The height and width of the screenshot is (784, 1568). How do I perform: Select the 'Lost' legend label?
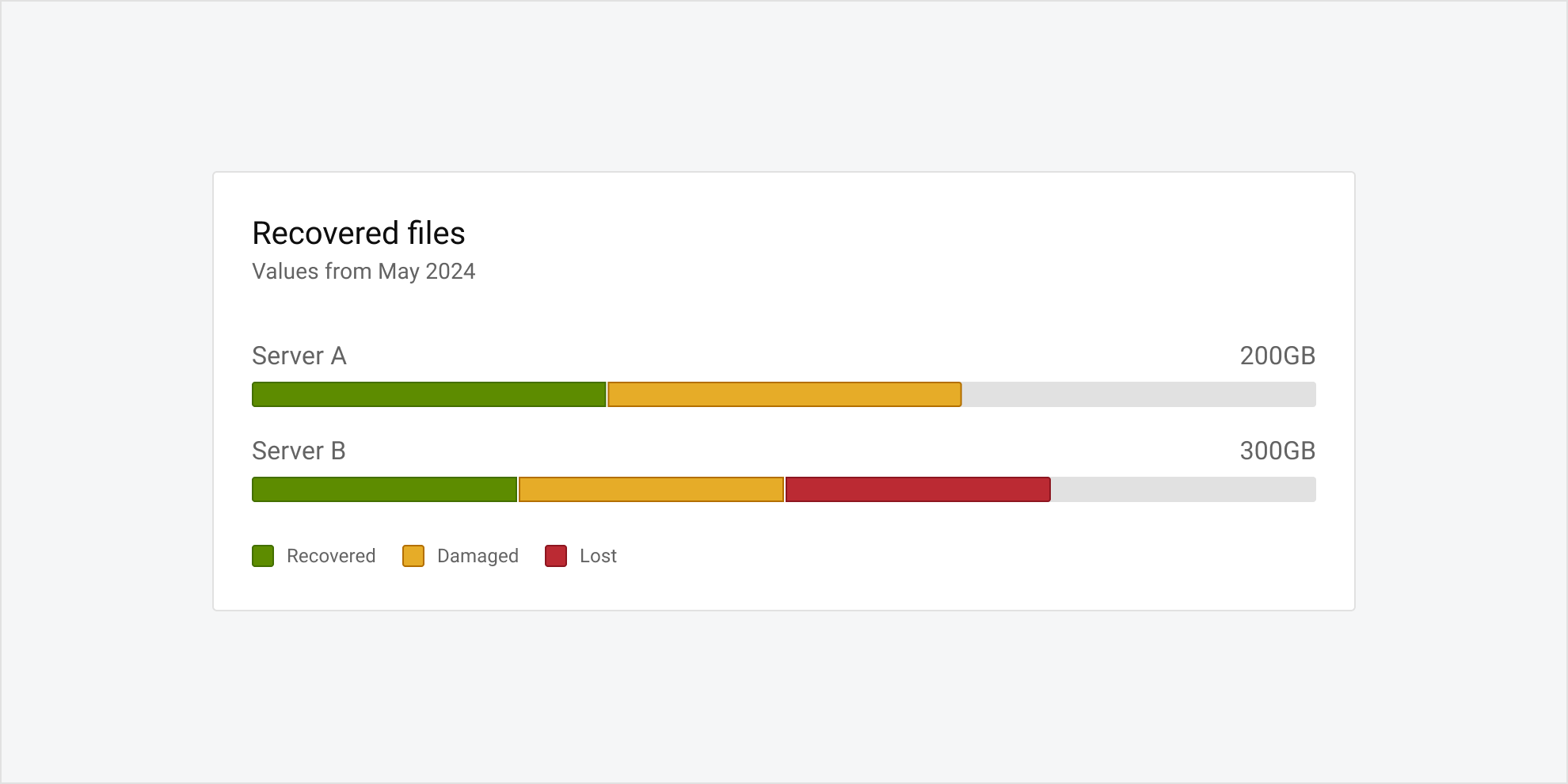coord(598,556)
